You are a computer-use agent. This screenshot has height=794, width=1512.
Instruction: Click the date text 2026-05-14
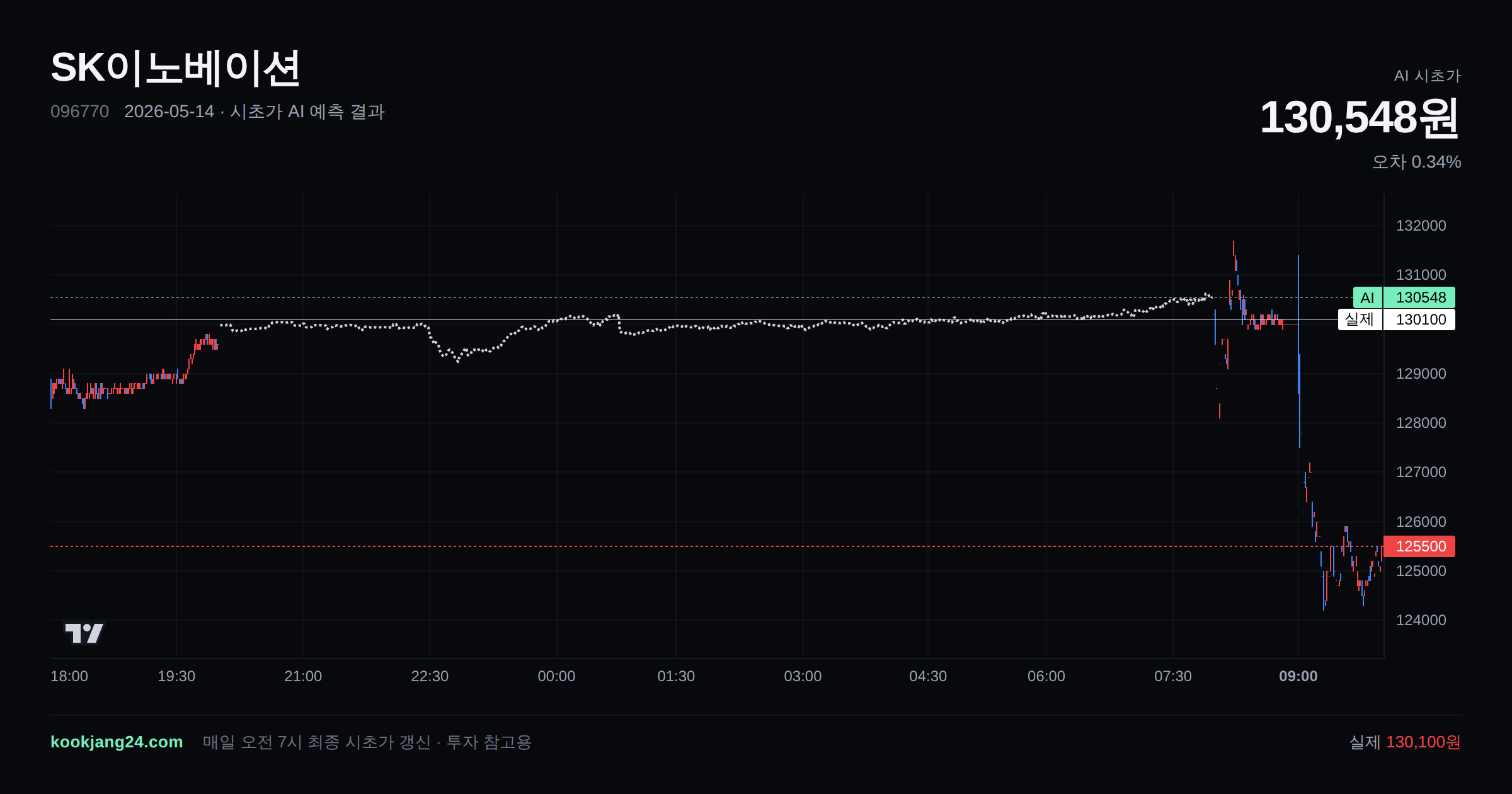[x=169, y=112]
